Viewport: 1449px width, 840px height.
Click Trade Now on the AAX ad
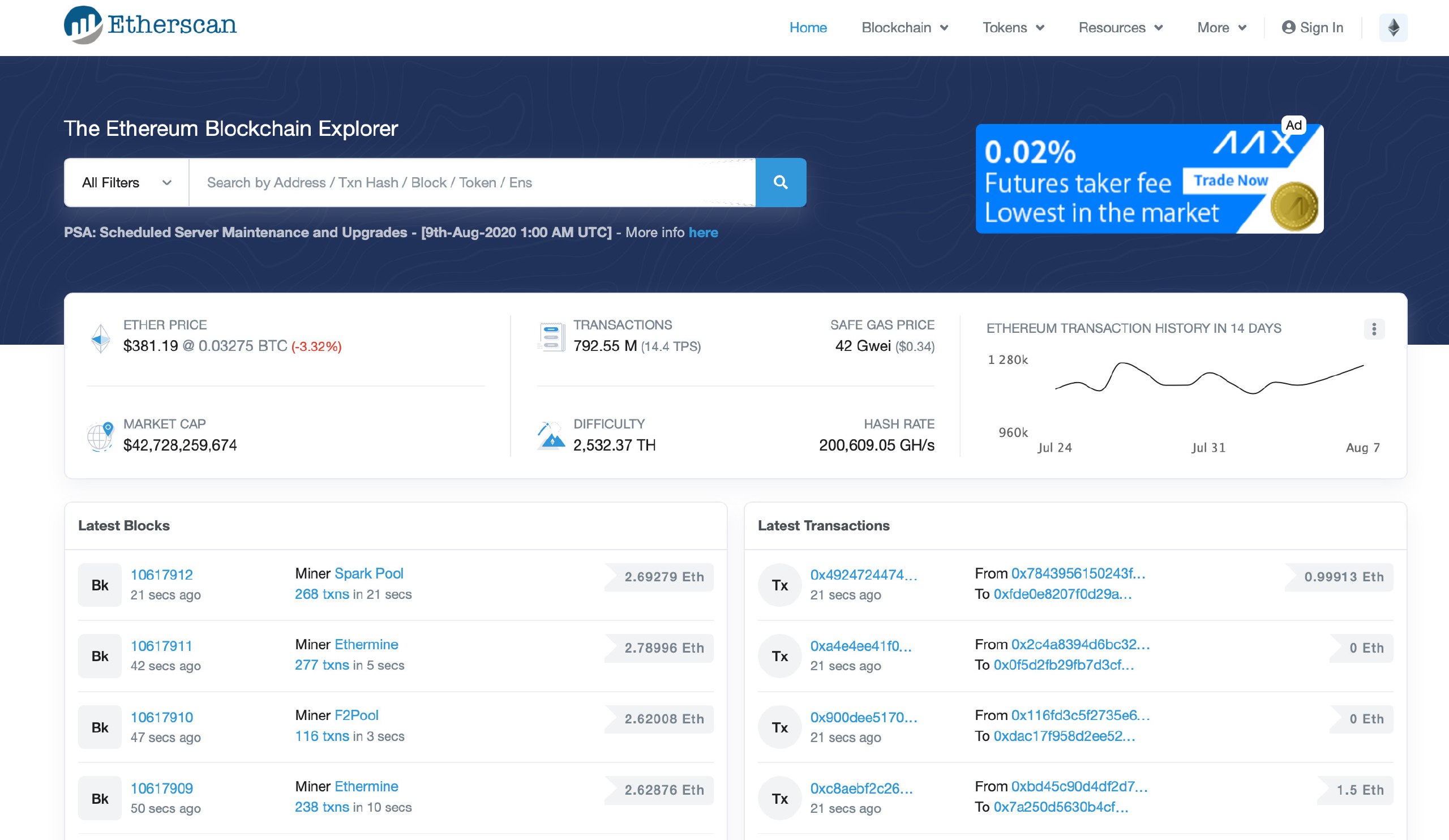tap(1230, 181)
